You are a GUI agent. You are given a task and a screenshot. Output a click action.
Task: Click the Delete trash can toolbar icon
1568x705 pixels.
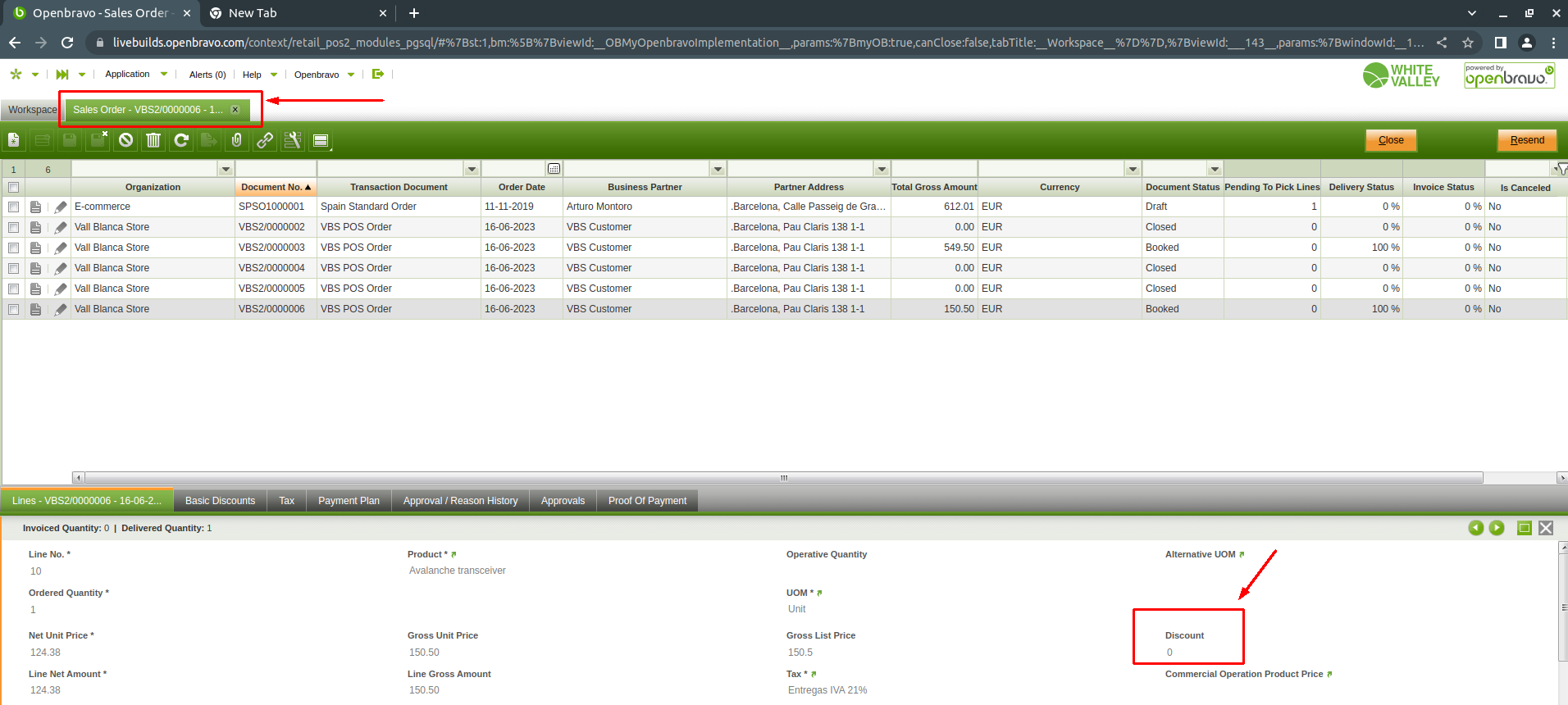pyautogui.click(x=153, y=140)
